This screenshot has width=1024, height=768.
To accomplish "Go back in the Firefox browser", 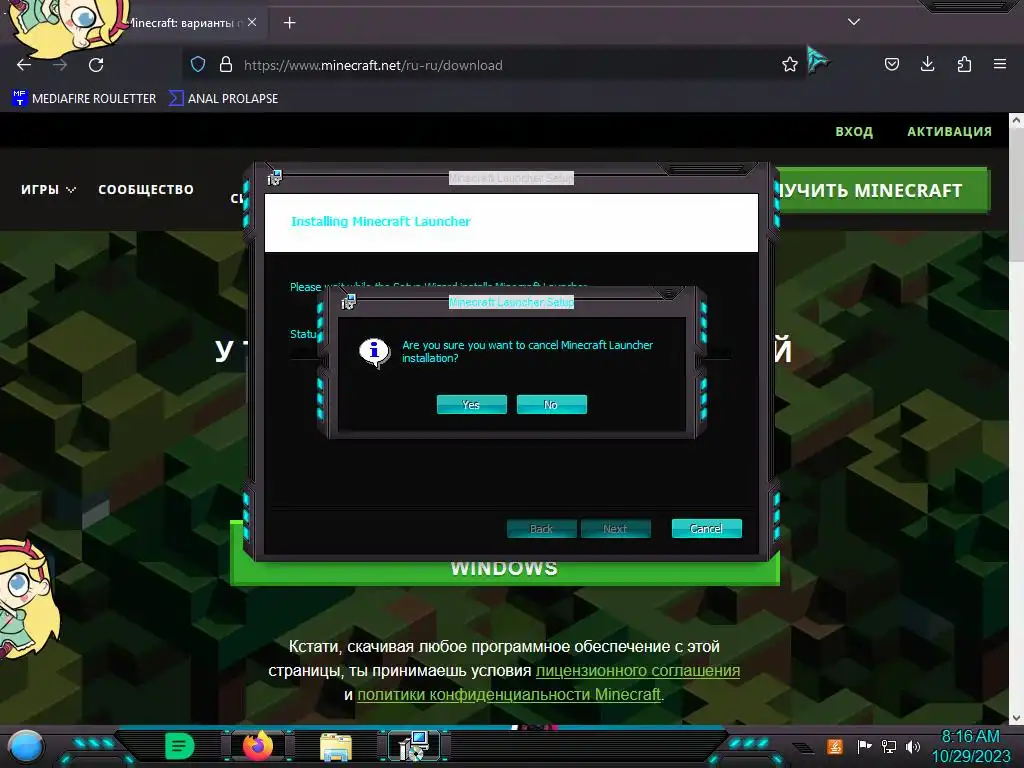I will 24,65.
